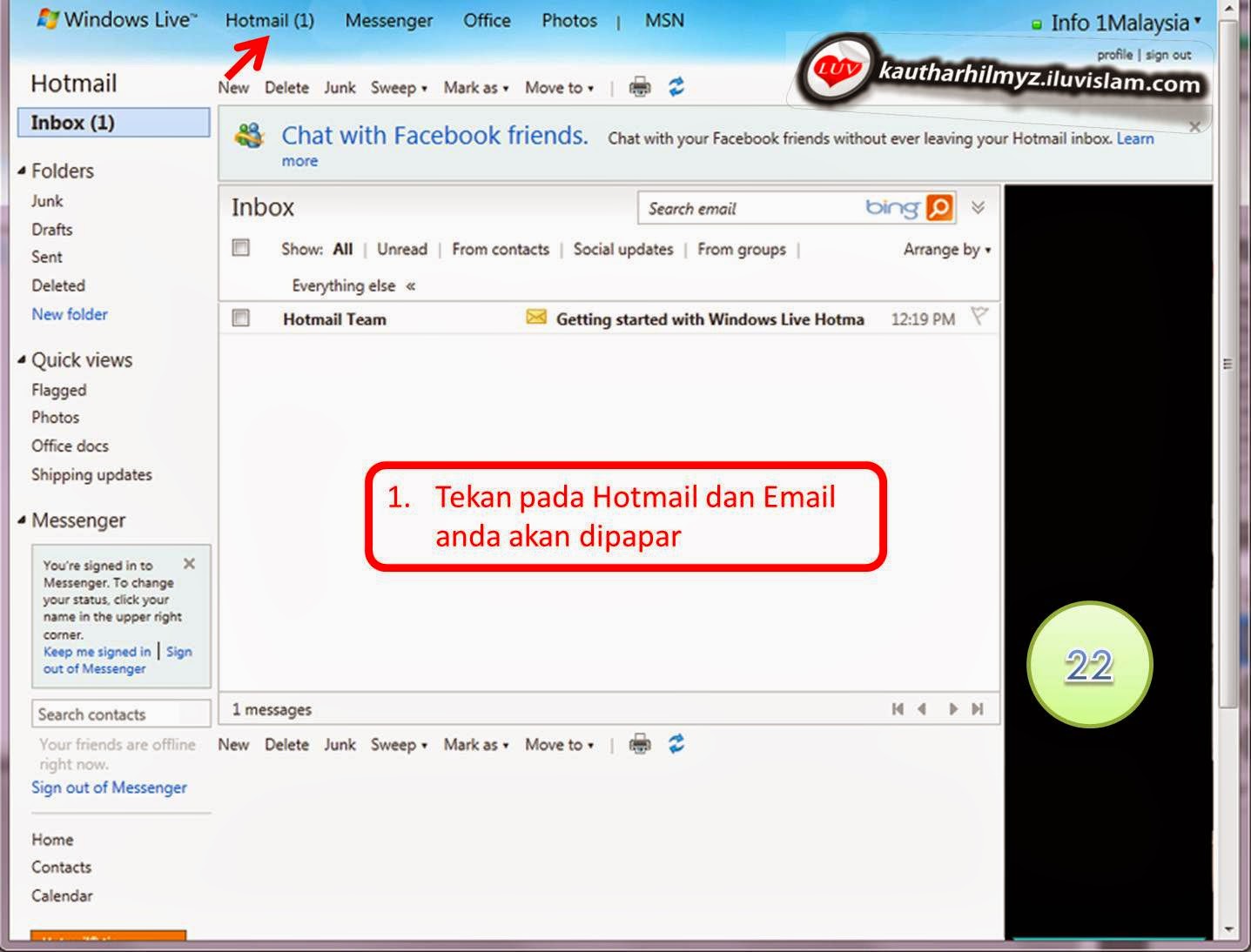
Task: Select MSN from the top navigation bar
Action: point(663,20)
